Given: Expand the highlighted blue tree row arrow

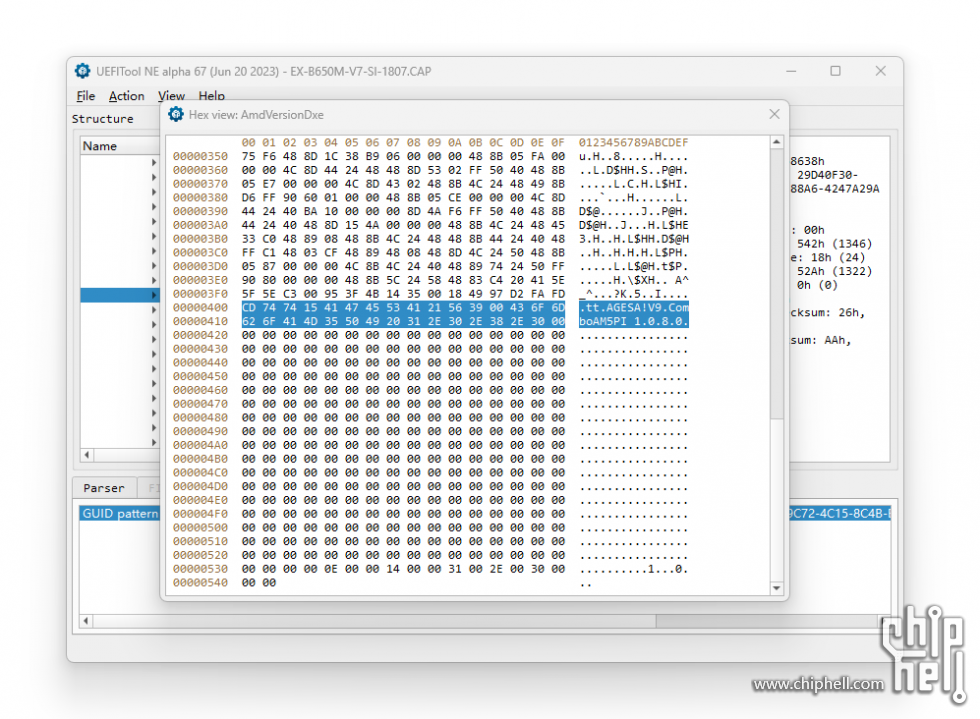Looking at the screenshot, I should coord(154,294).
